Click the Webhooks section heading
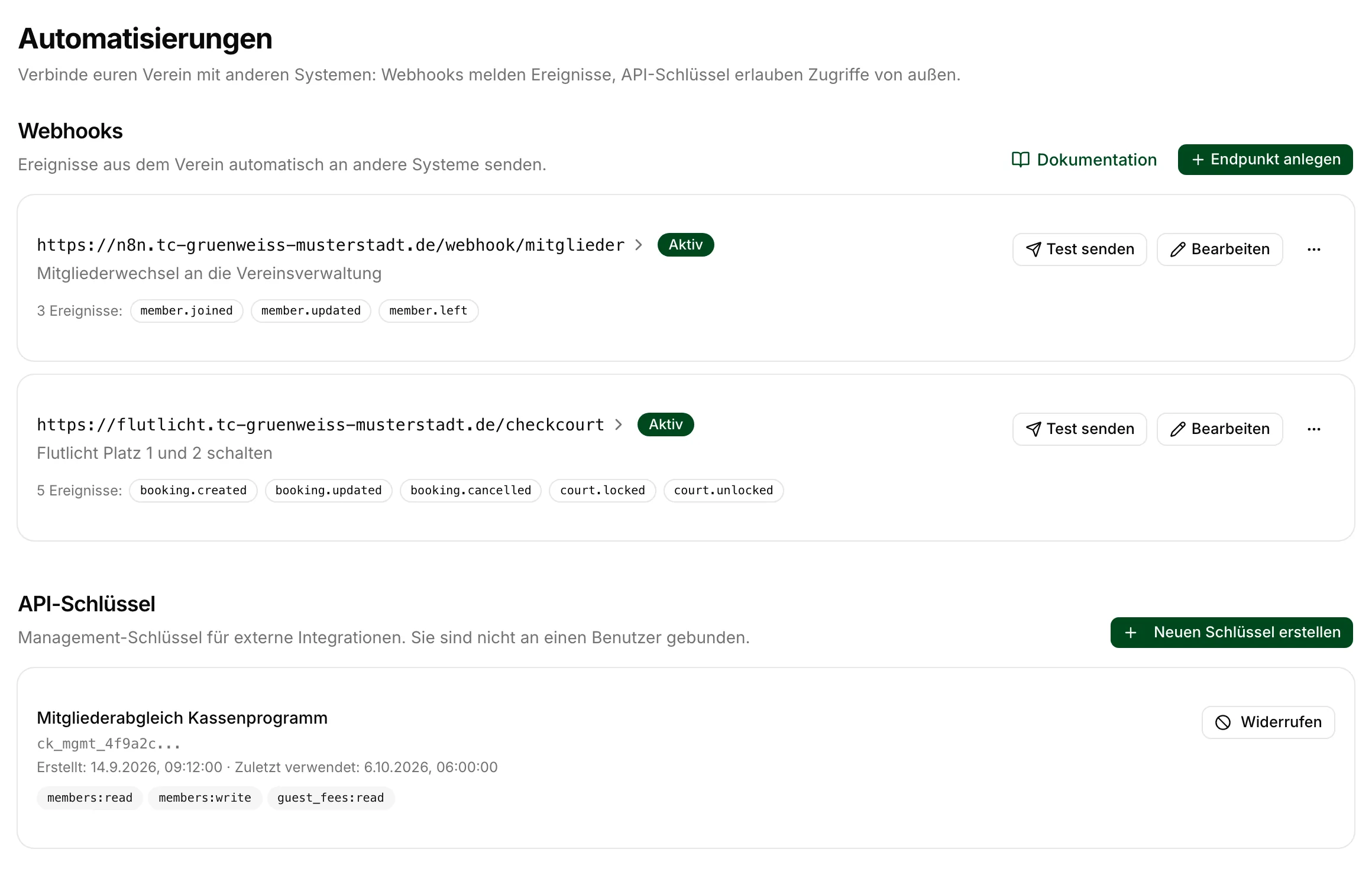Viewport: 1372px width, 875px height. pyautogui.click(x=70, y=131)
